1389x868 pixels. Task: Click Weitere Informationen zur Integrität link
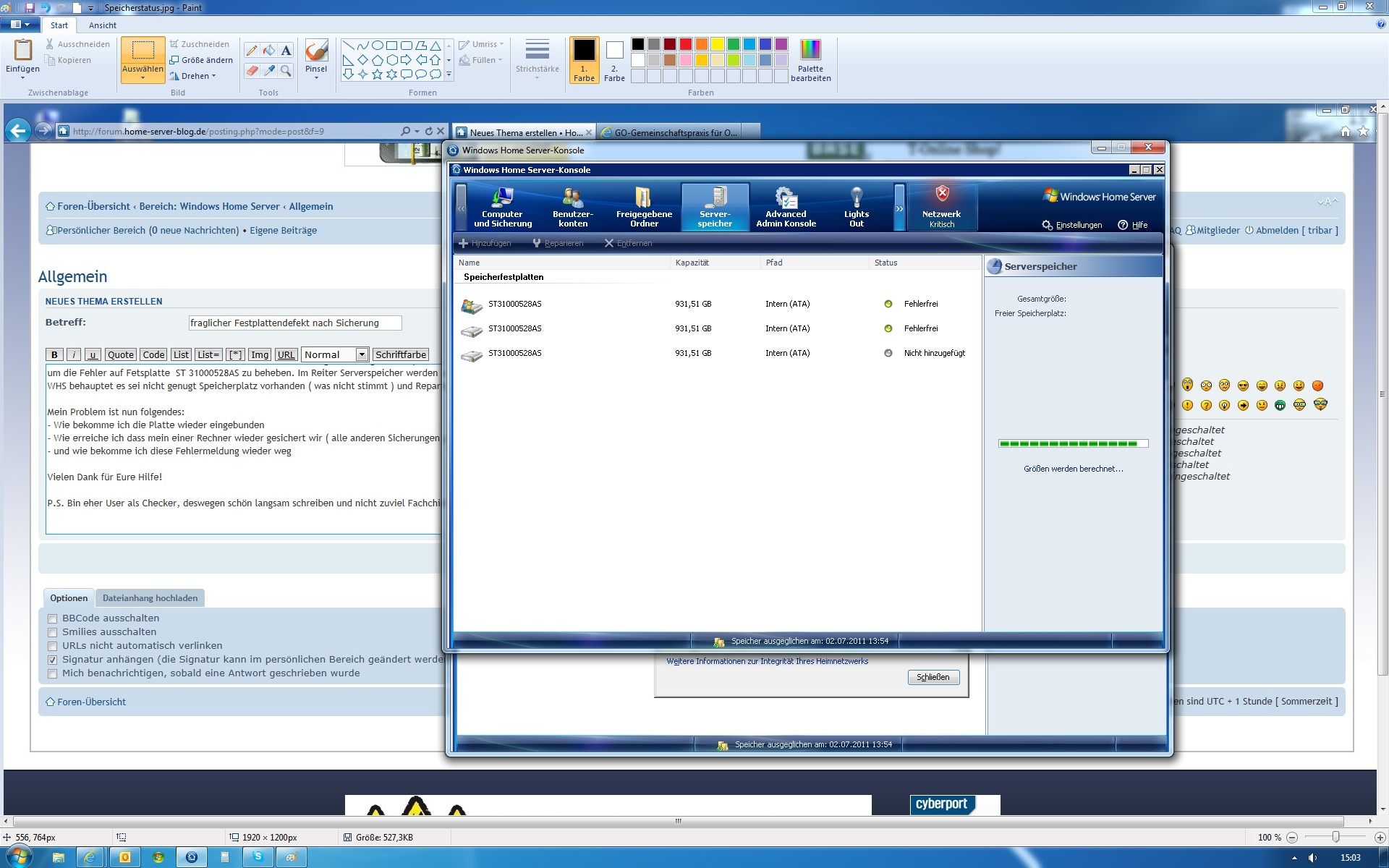767,661
